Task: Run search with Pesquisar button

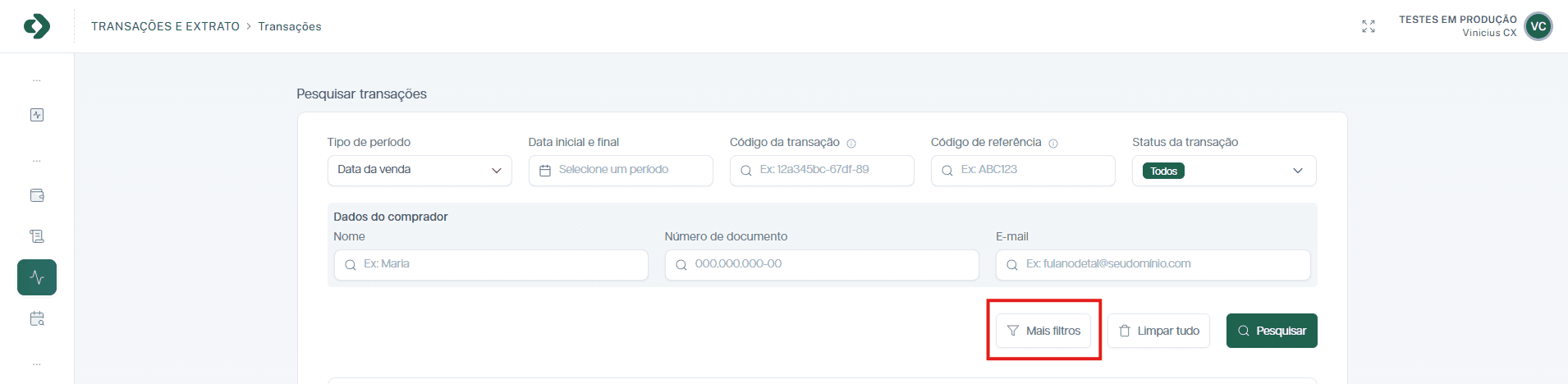Action: [x=1271, y=331]
